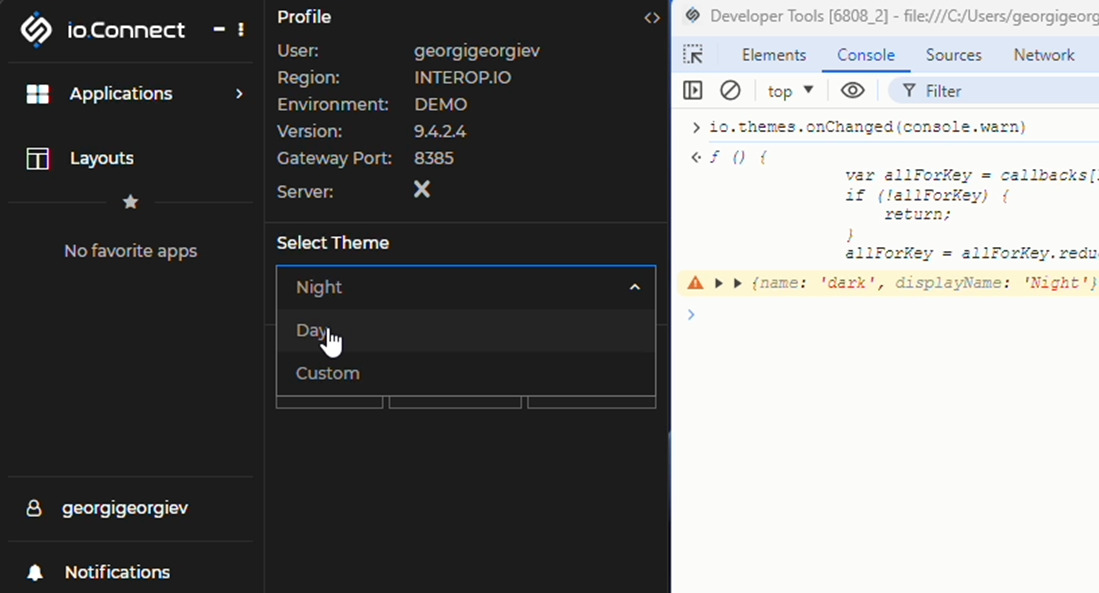Switch to the Sources tab
This screenshot has height=593, width=1099.
coord(953,55)
